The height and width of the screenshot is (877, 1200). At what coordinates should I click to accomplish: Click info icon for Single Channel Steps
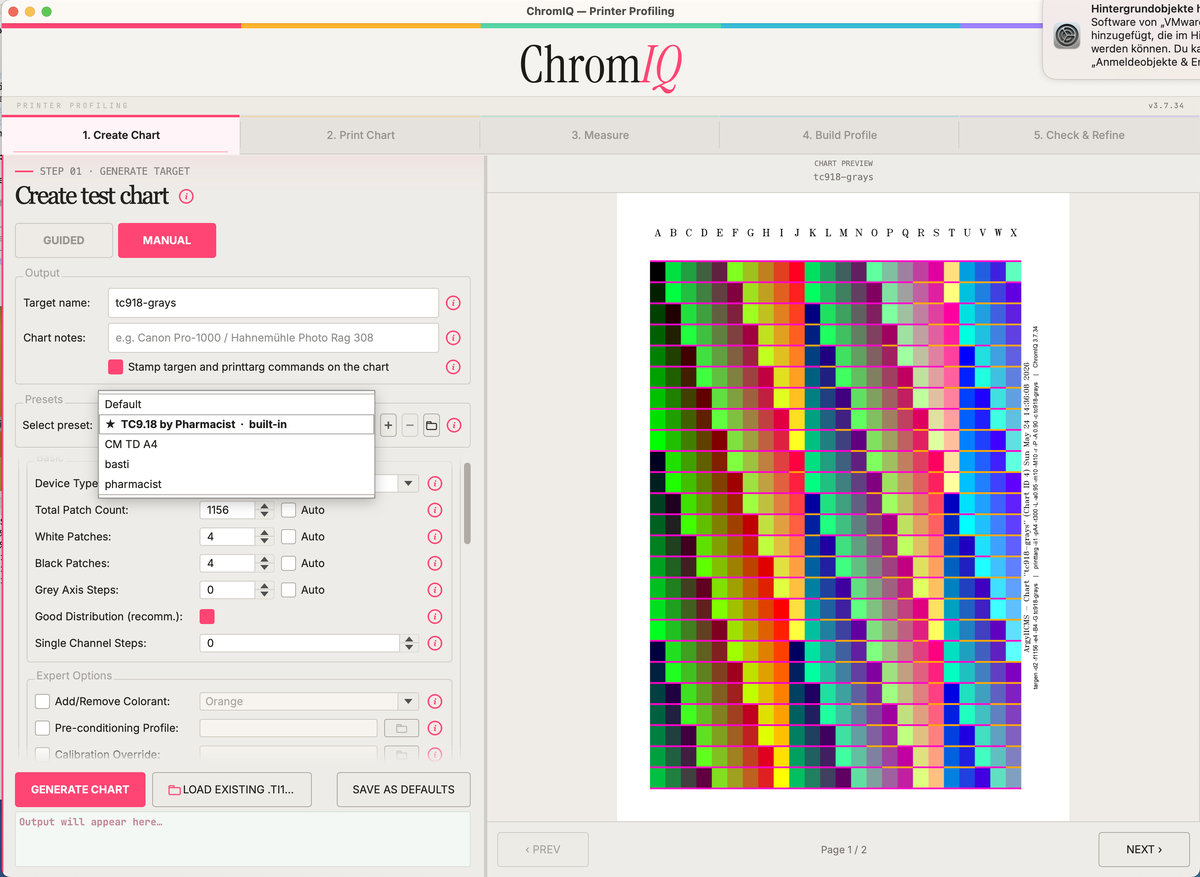pyautogui.click(x=435, y=643)
